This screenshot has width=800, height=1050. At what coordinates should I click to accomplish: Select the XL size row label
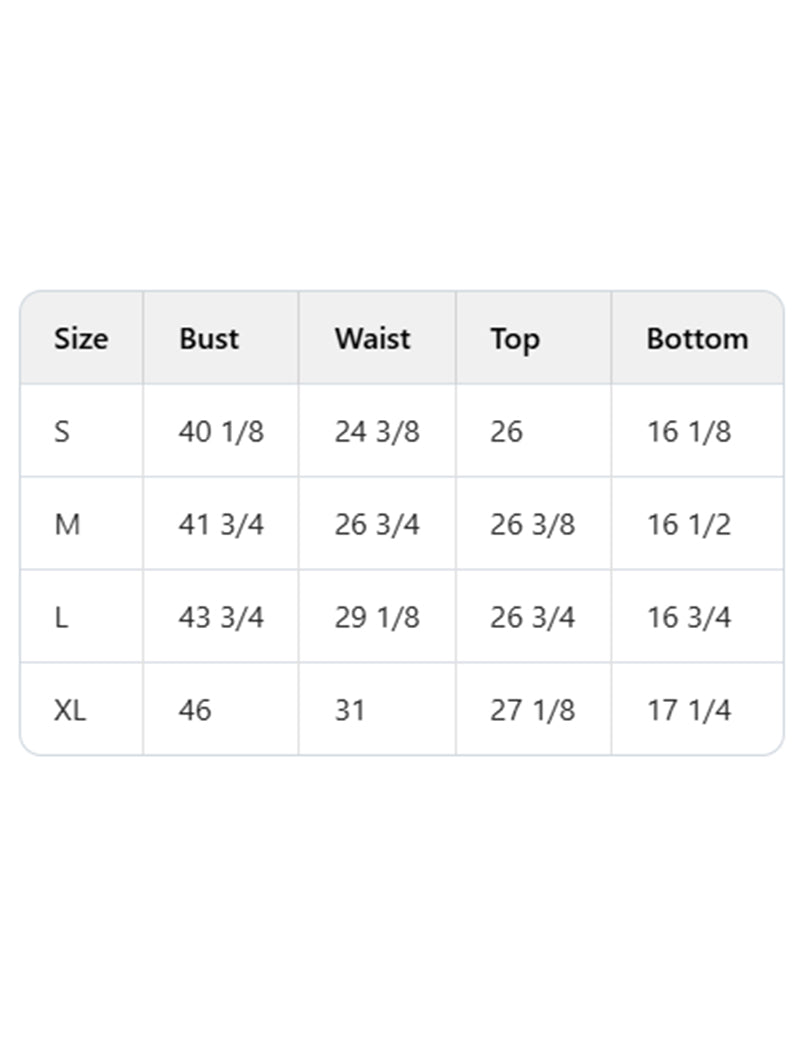[70, 710]
